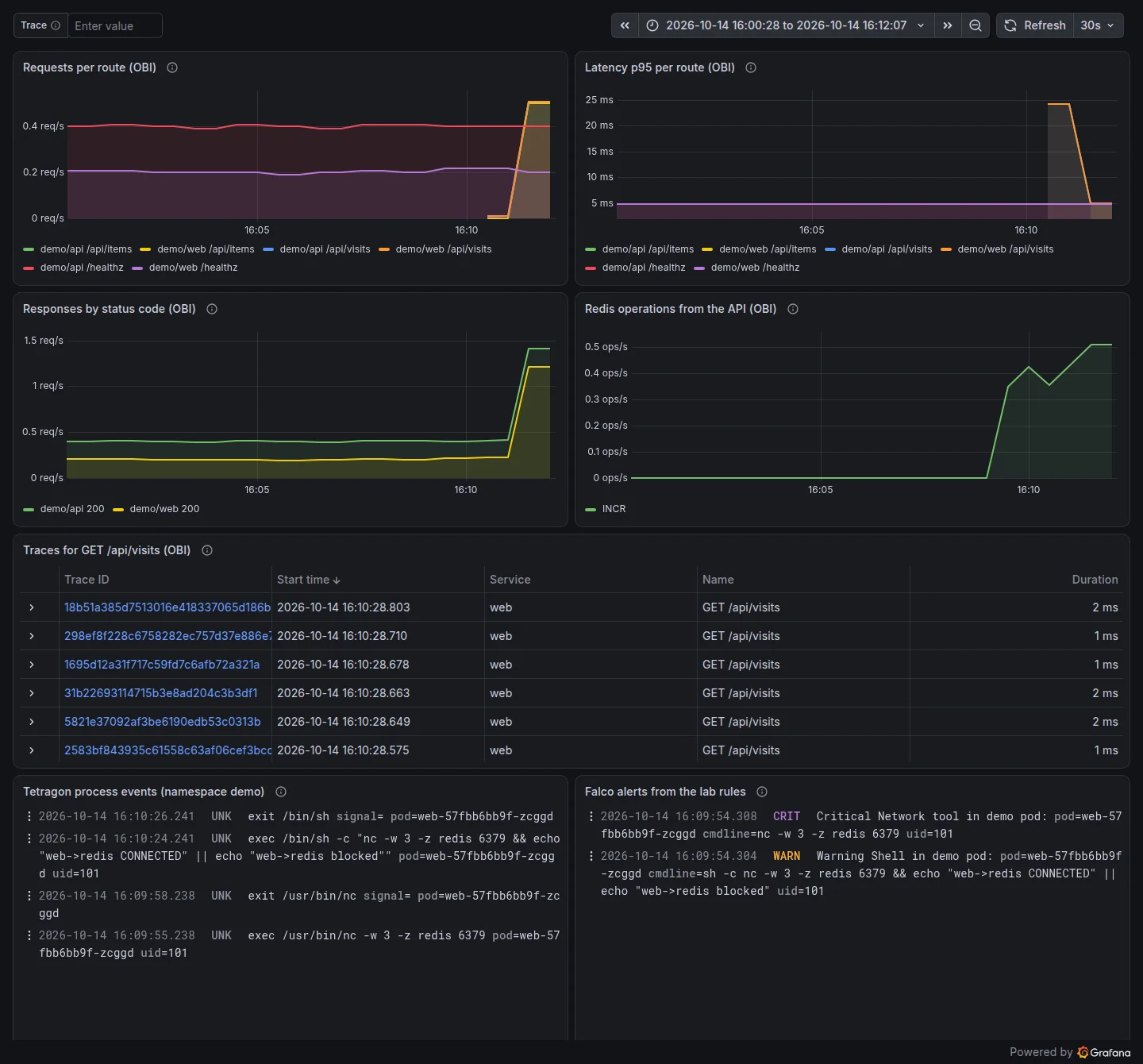Click demo/web /healthz color swatch in Latency legend
This screenshot has height=1064, width=1143.
click(699, 268)
